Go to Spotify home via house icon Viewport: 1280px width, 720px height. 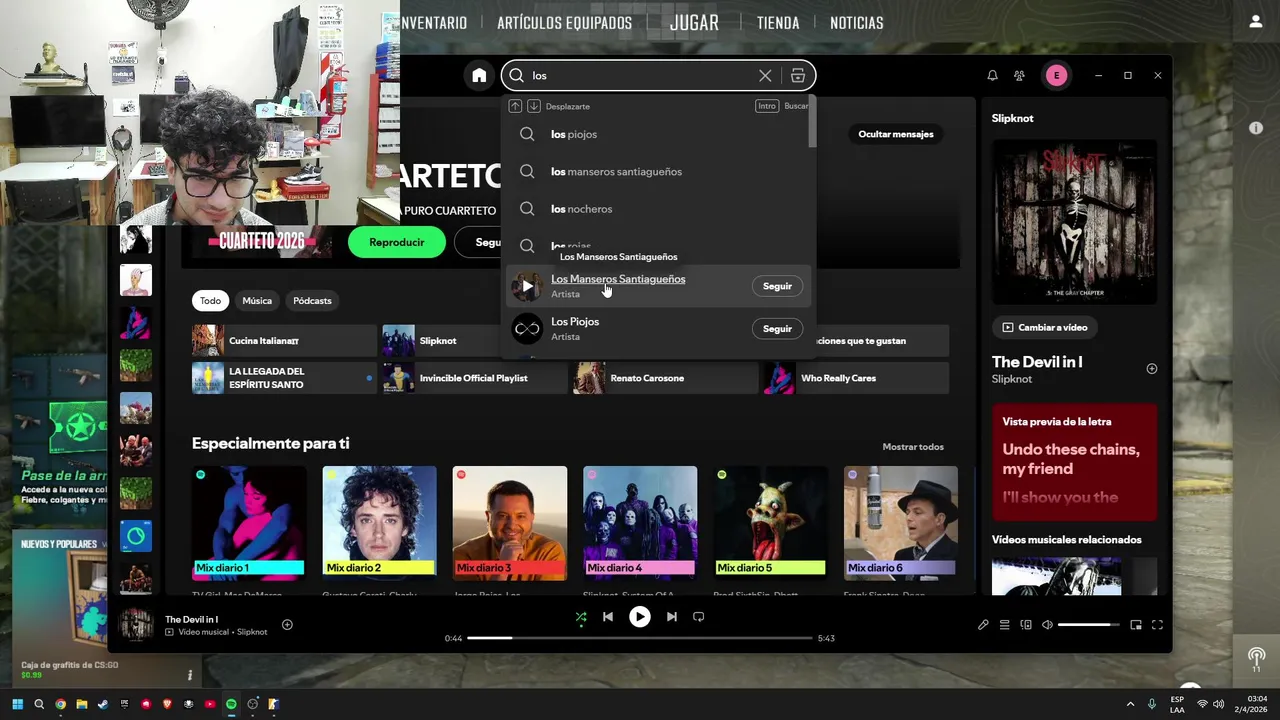click(479, 75)
